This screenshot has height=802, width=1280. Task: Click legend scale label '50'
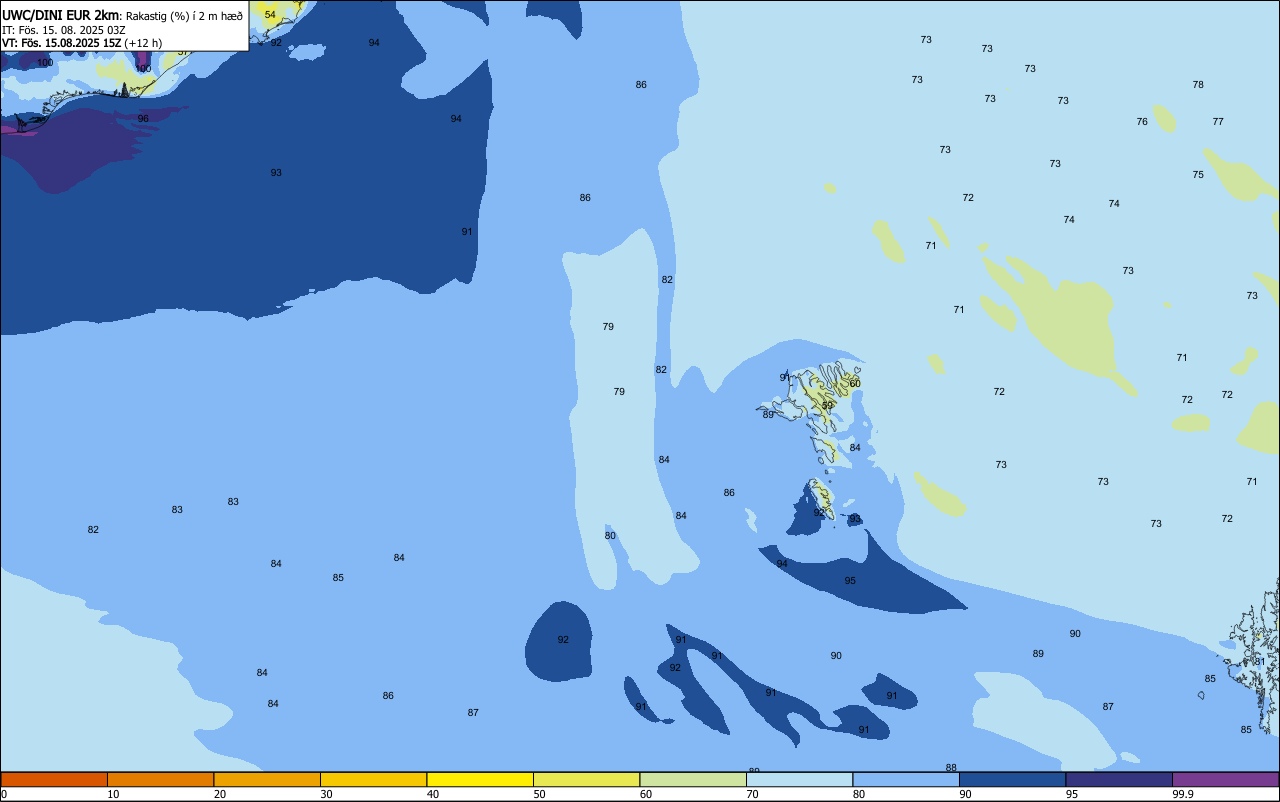539,794
